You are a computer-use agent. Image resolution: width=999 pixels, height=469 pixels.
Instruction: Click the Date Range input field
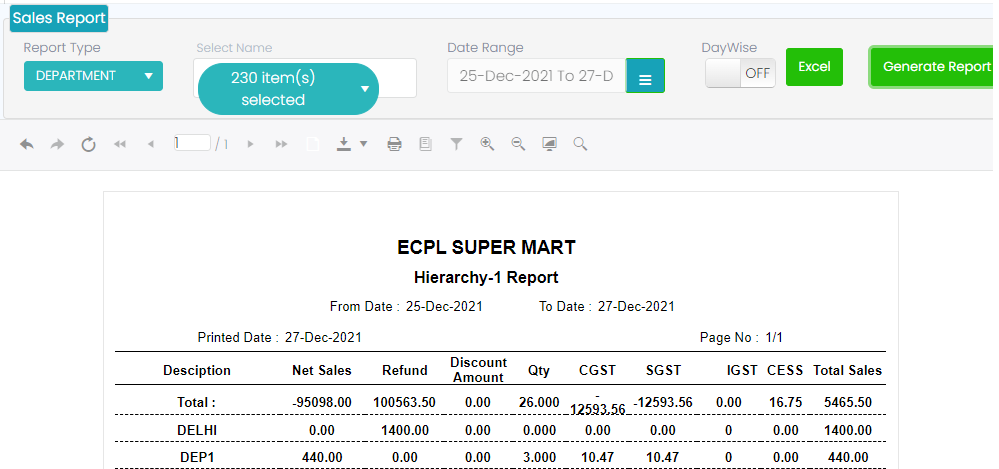(x=536, y=76)
